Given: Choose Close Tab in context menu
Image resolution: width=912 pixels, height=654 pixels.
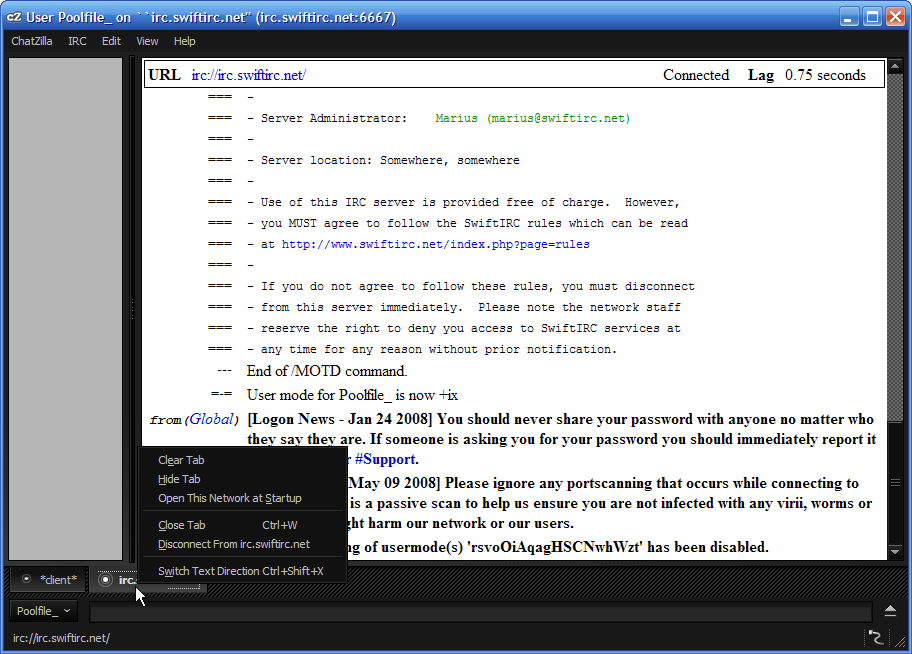Looking at the screenshot, I should 242,525.
